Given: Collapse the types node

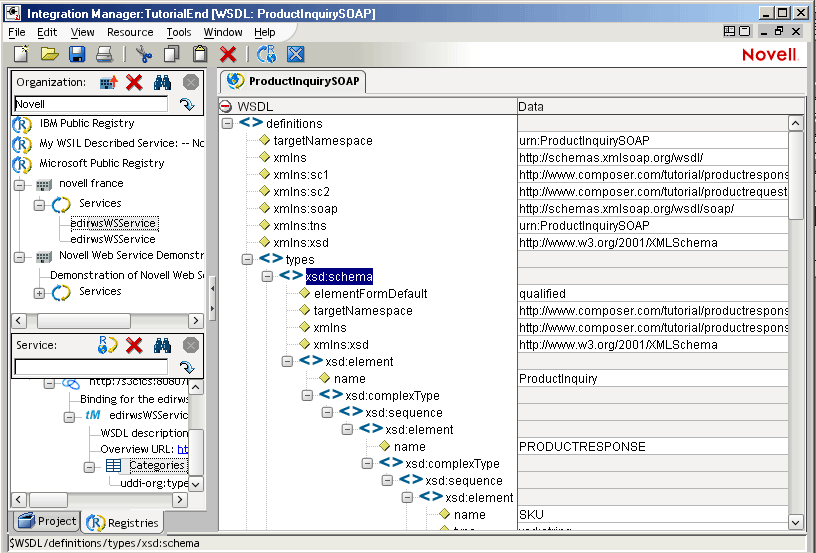Looking at the screenshot, I should tap(247, 259).
